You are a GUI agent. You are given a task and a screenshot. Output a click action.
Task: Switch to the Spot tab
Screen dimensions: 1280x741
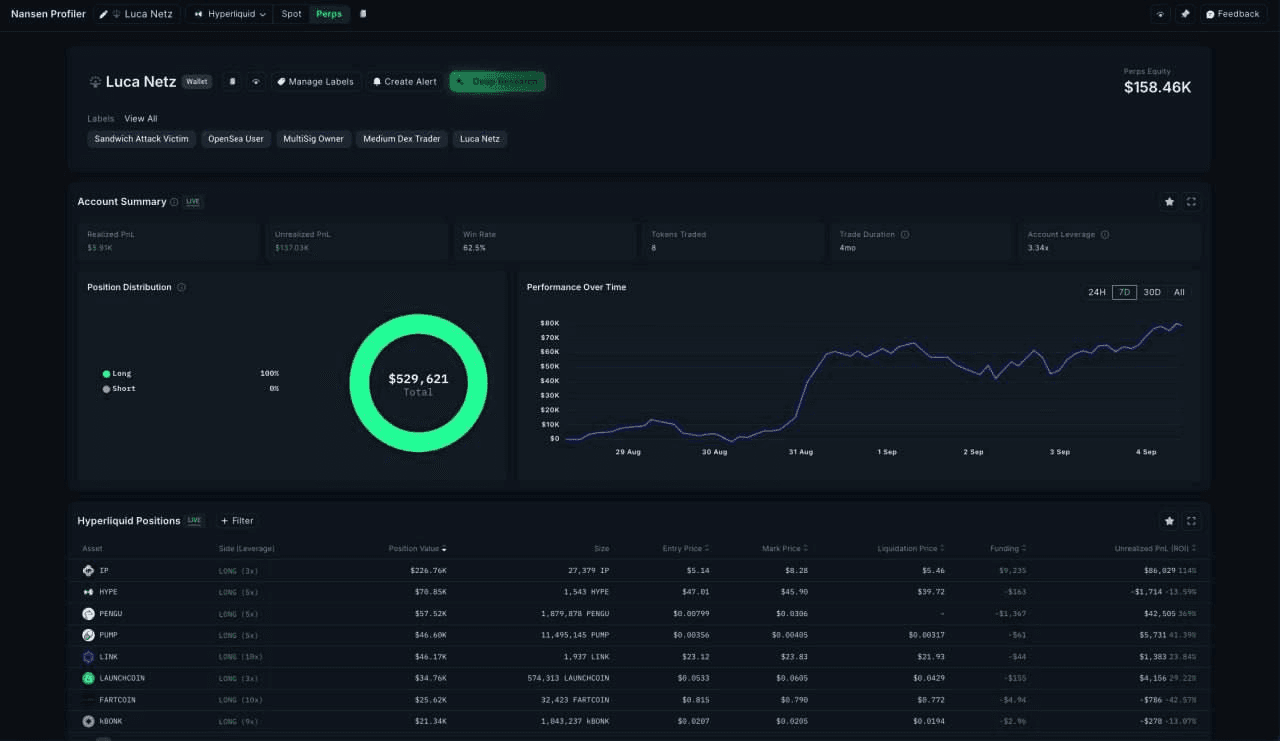coord(291,14)
